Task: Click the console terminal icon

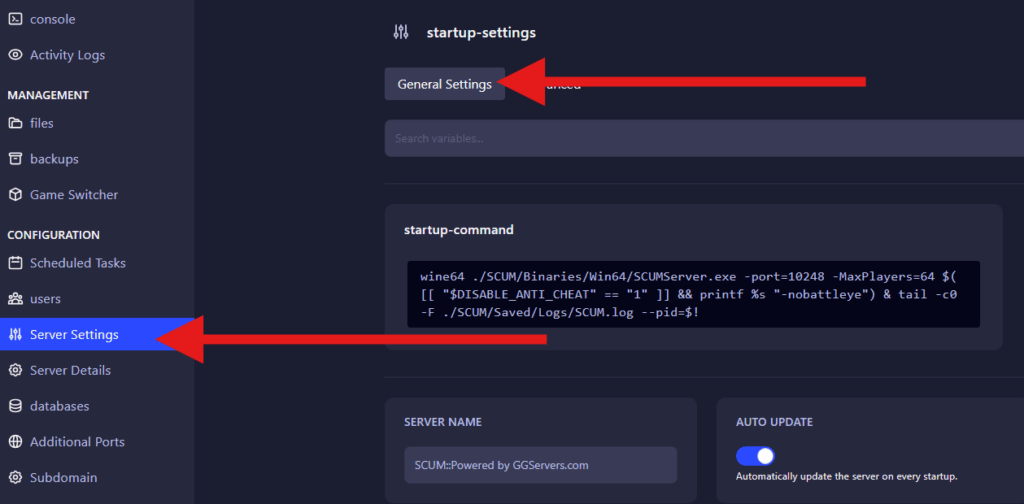Action: click(x=15, y=19)
